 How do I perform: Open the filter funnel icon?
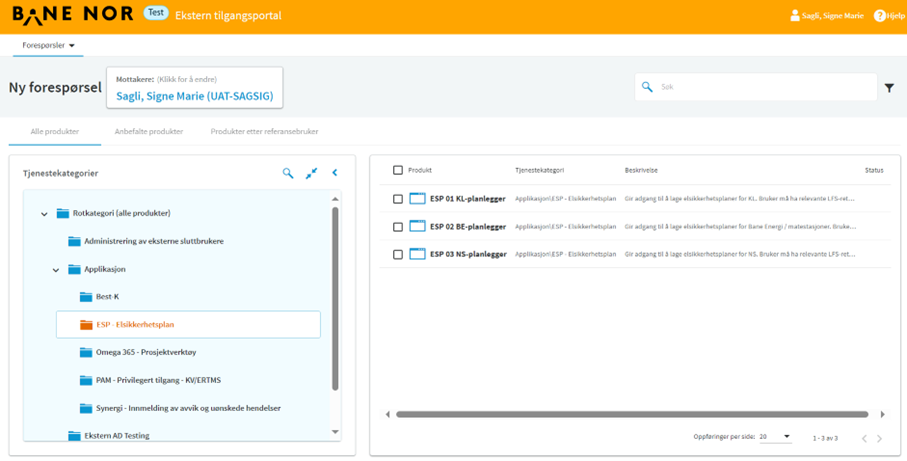pyautogui.click(x=889, y=88)
